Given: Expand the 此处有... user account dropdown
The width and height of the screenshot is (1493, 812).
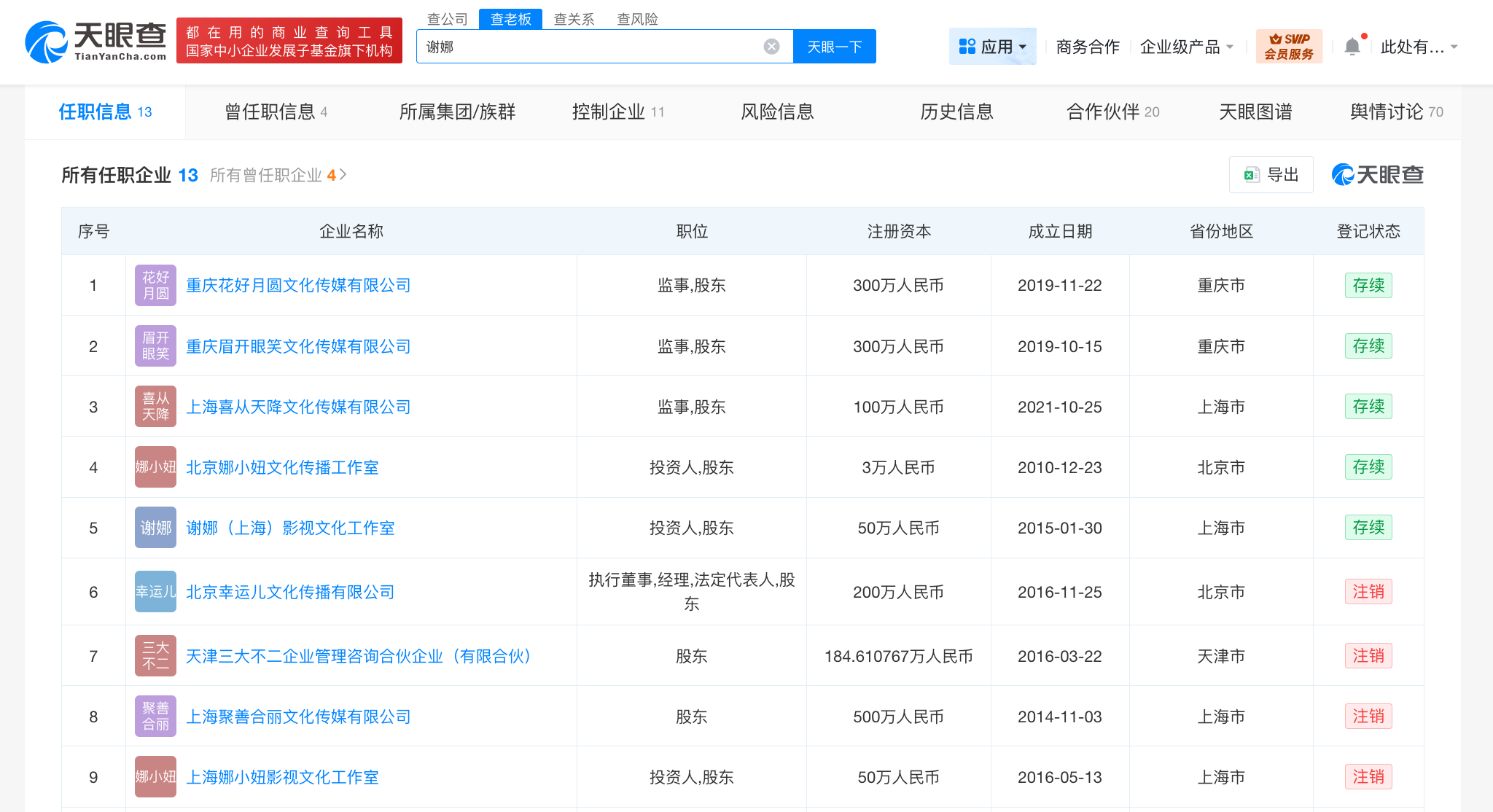Looking at the screenshot, I should click(x=1418, y=47).
